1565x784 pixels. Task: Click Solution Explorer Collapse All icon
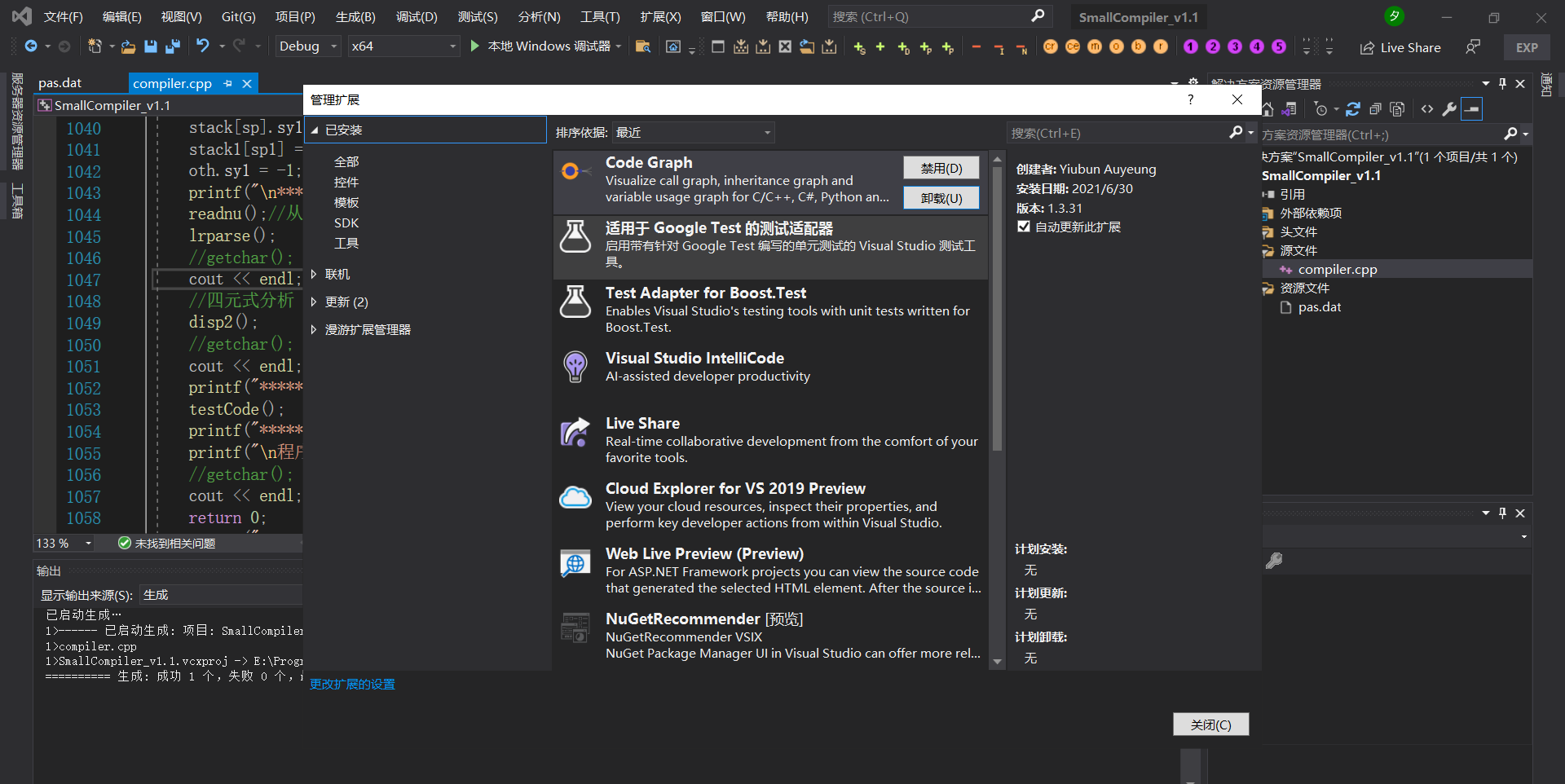(1375, 109)
